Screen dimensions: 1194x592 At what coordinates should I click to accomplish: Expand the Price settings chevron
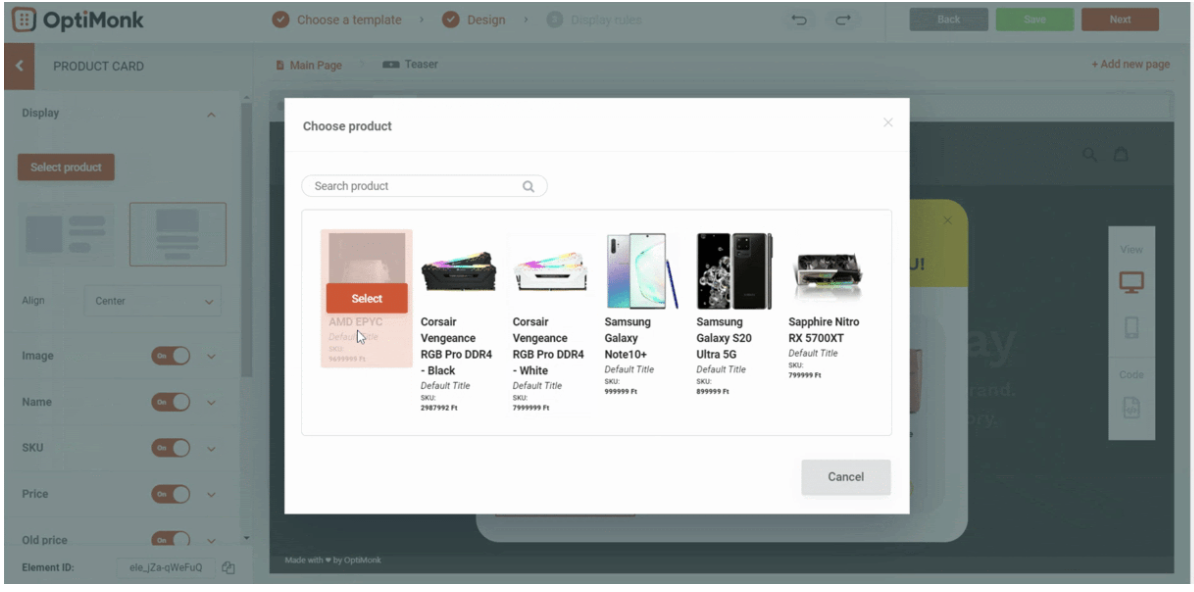(212, 495)
